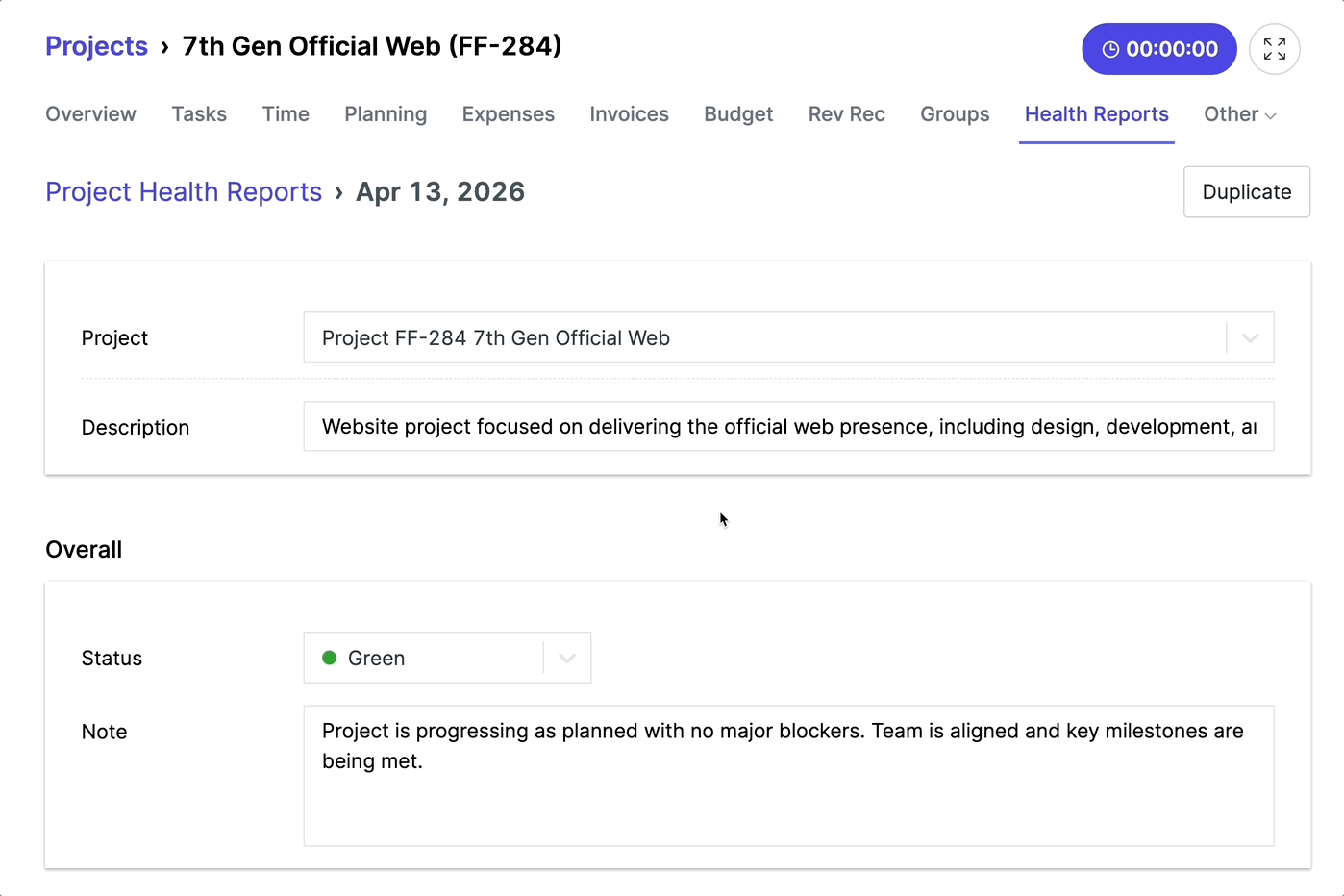1344x896 pixels.
Task: Open the Project selector dropdown arrow
Action: pos(1251,337)
